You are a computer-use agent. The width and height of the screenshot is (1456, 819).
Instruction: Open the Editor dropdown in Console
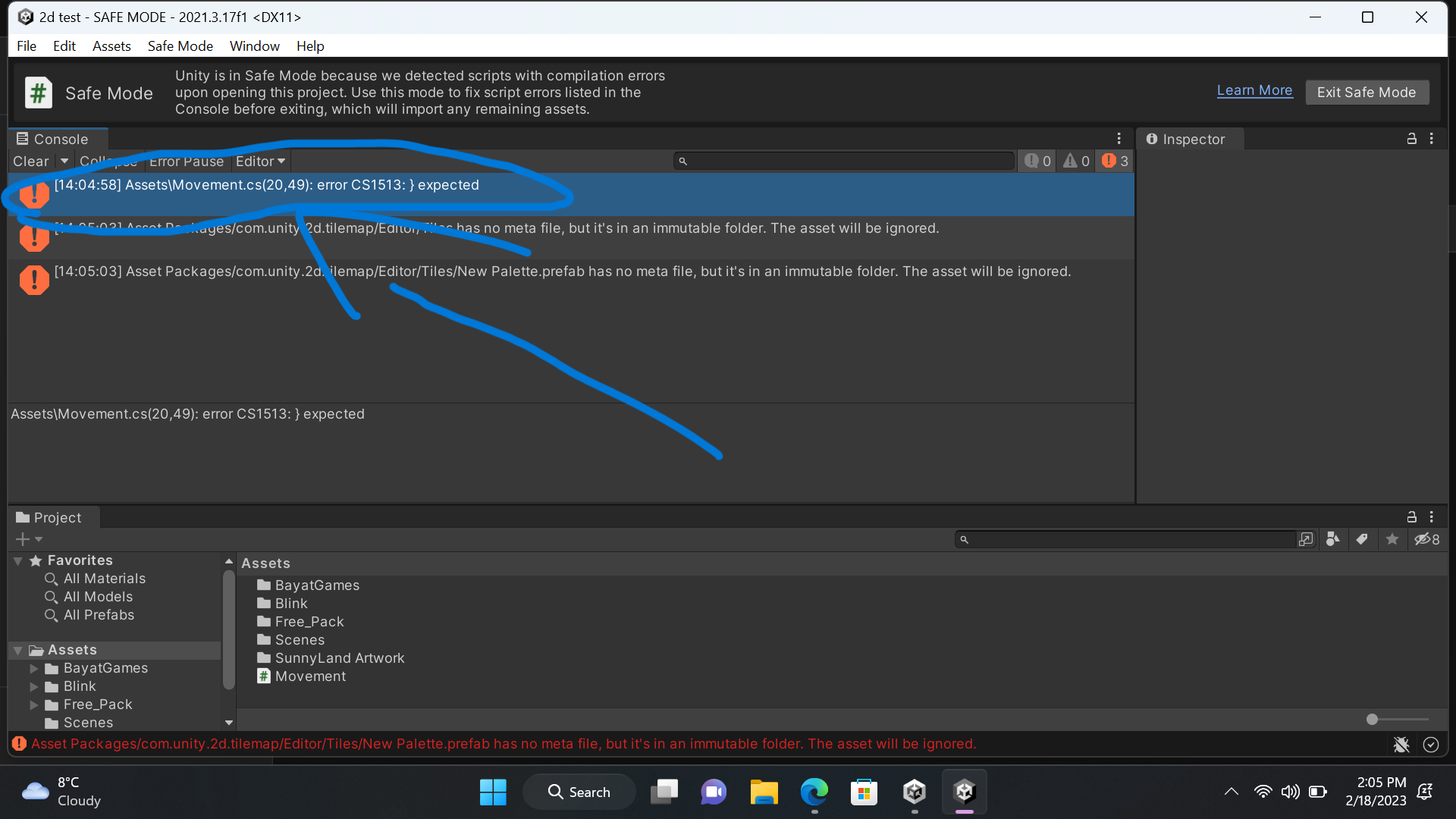click(260, 162)
